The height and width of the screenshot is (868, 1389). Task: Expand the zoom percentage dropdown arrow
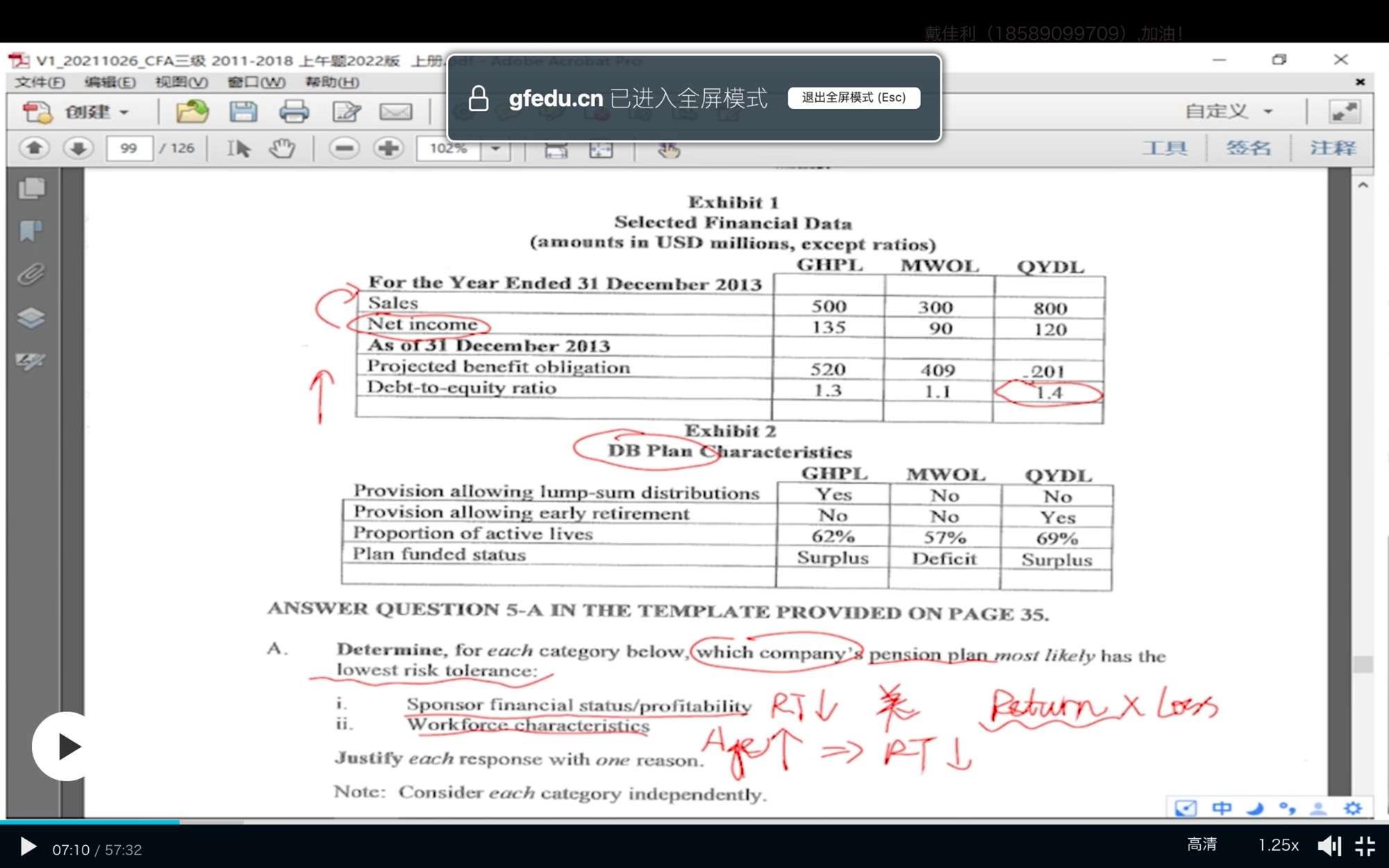click(x=496, y=148)
